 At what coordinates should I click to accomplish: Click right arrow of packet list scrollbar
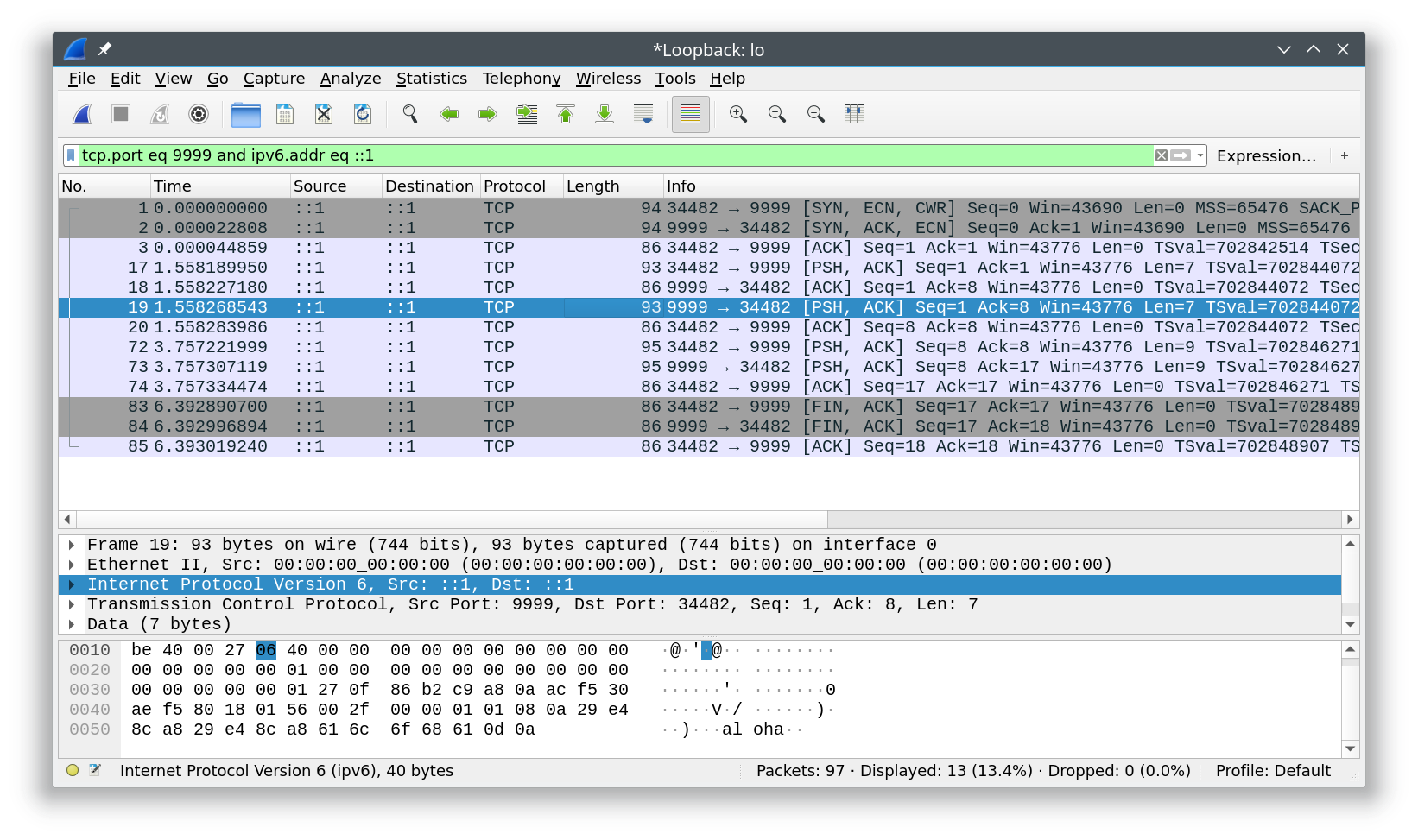tap(1350, 519)
